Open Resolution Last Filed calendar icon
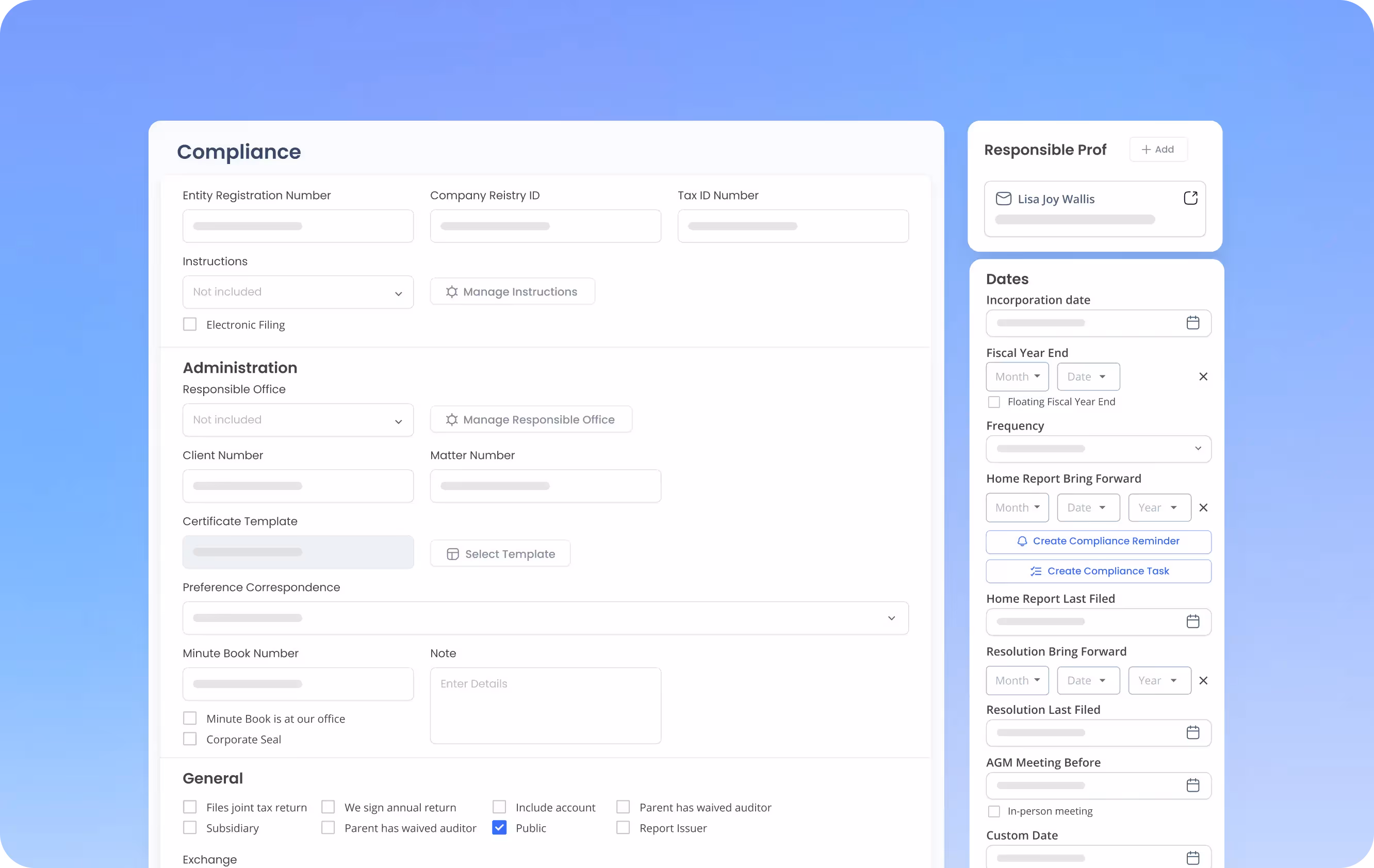1374x868 pixels. 1192,732
